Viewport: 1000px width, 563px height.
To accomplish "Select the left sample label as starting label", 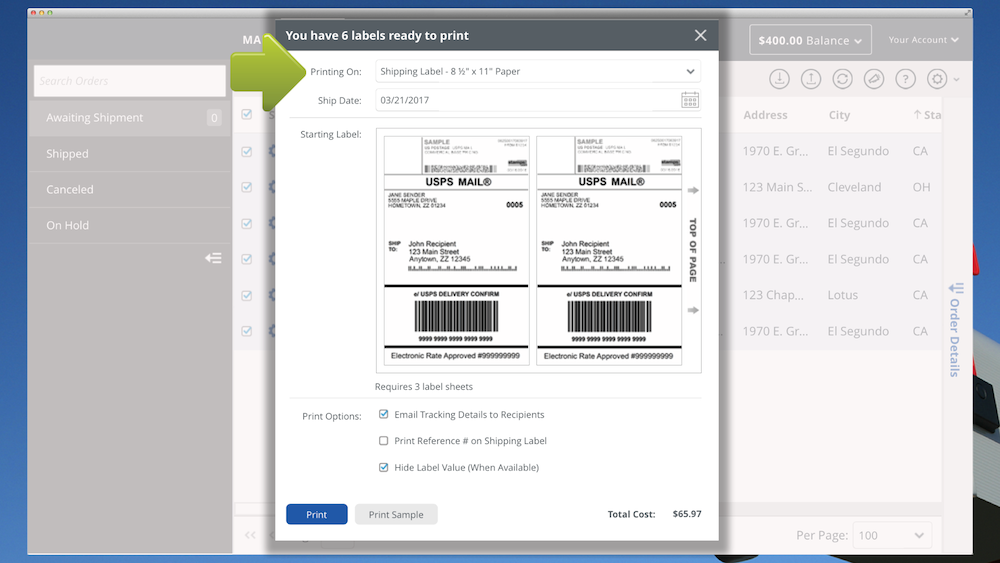I will click(457, 251).
